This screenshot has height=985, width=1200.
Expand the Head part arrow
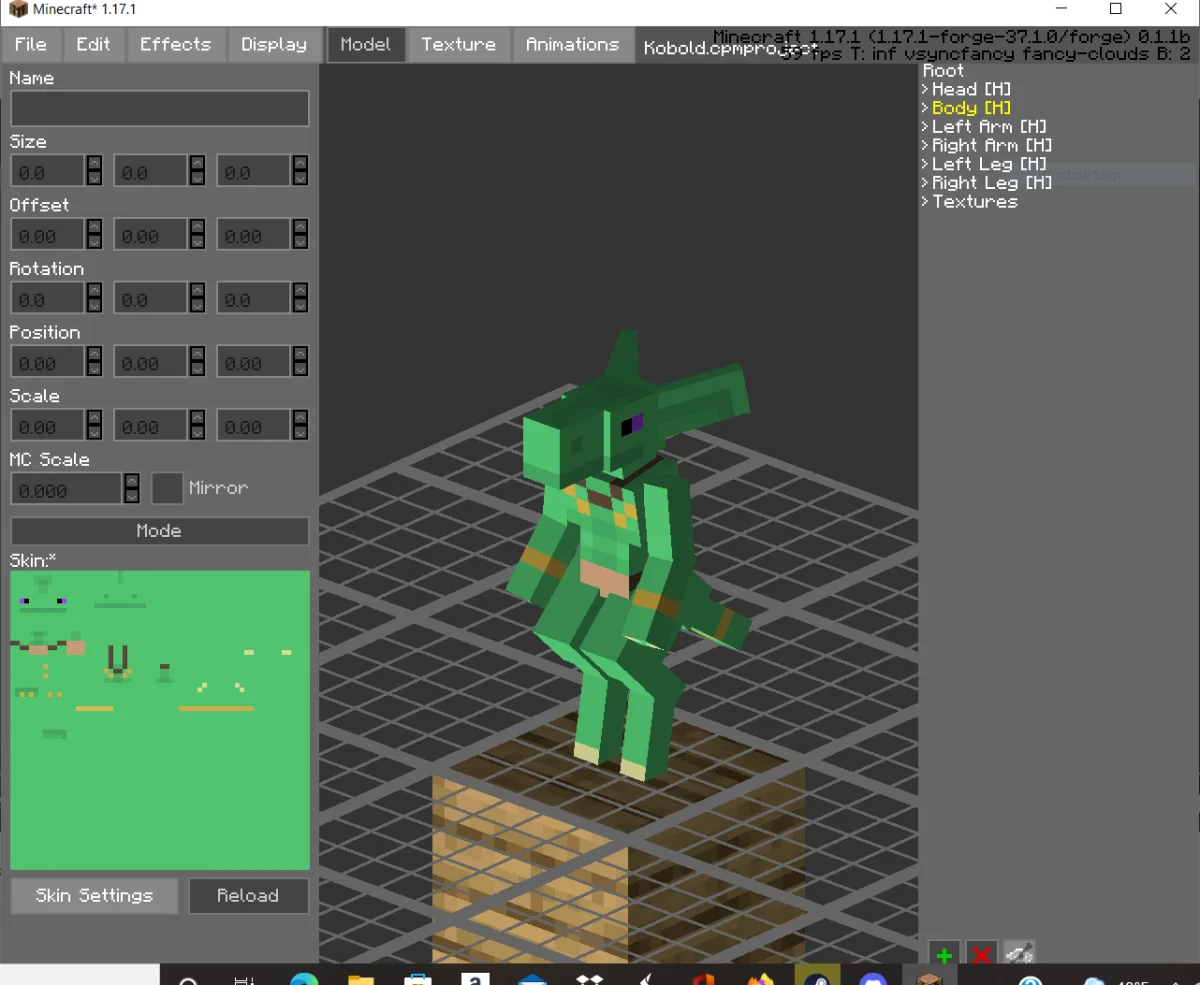[925, 90]
